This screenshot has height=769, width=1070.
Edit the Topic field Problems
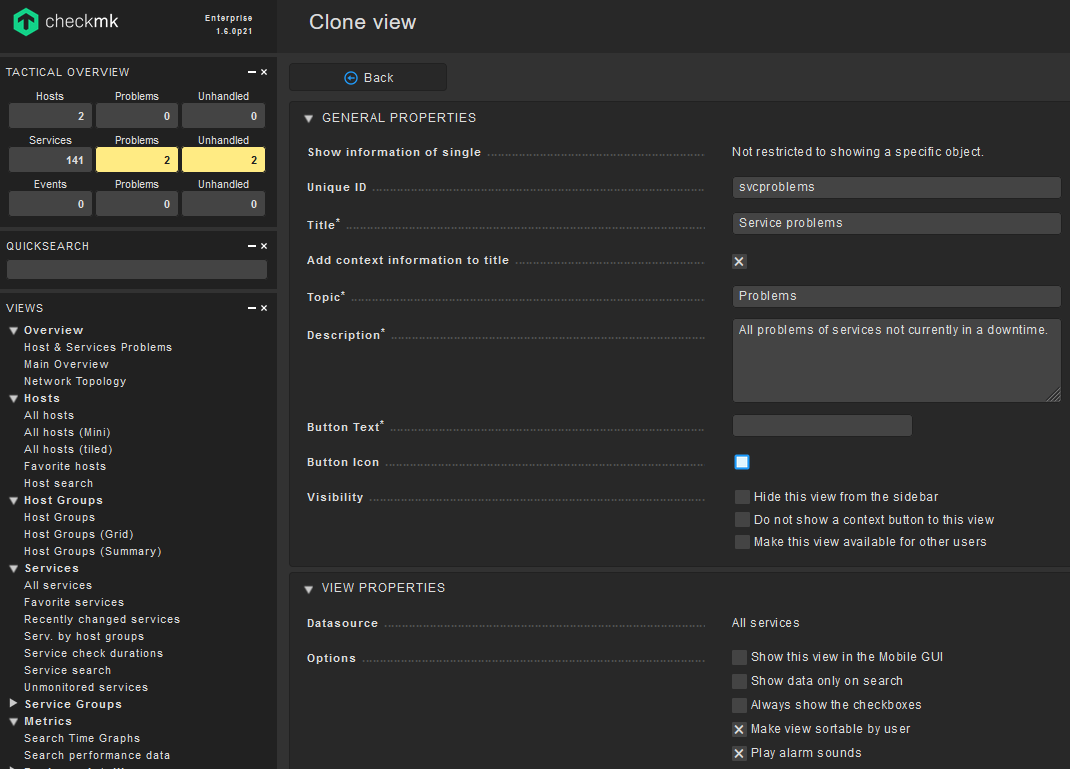[896, 296]
